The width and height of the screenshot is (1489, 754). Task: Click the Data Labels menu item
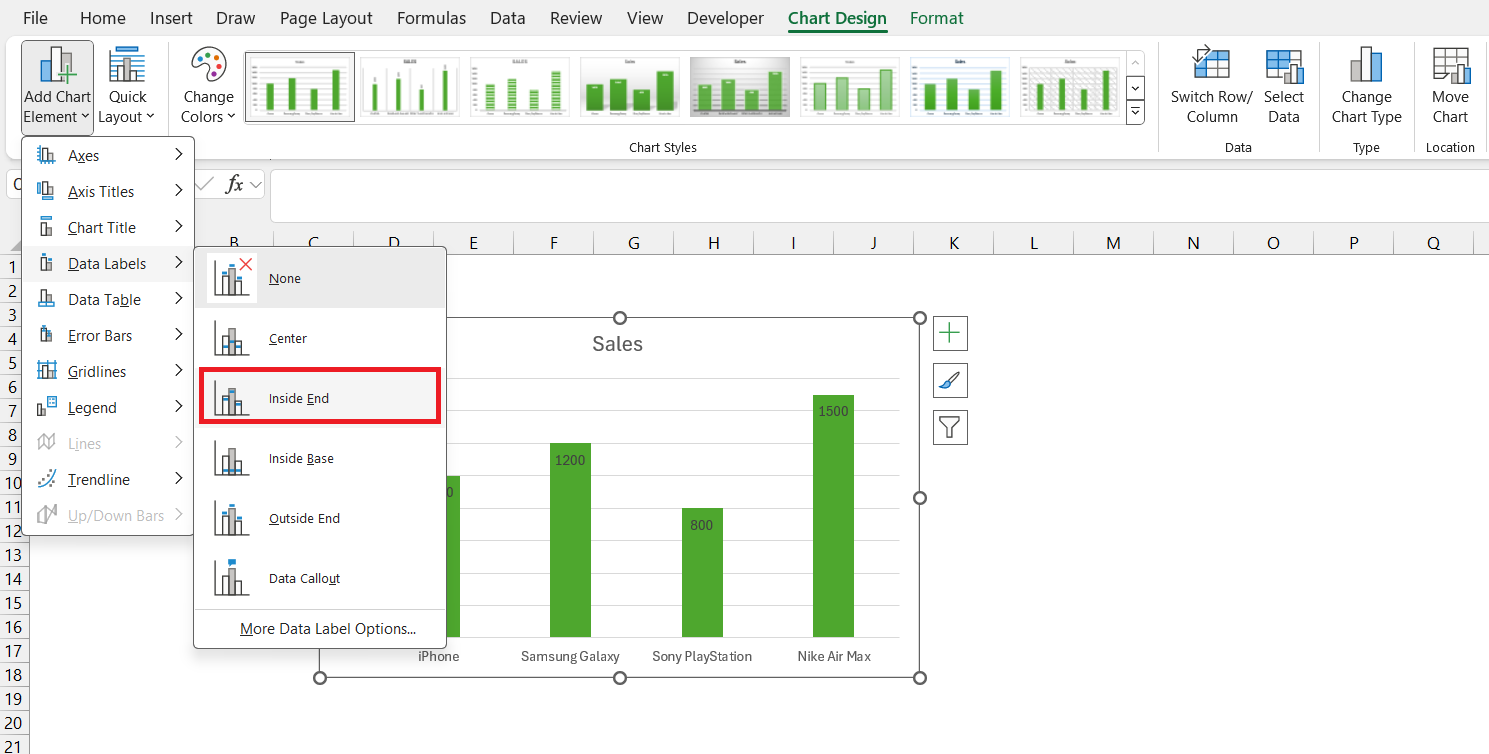coord(108,264)
